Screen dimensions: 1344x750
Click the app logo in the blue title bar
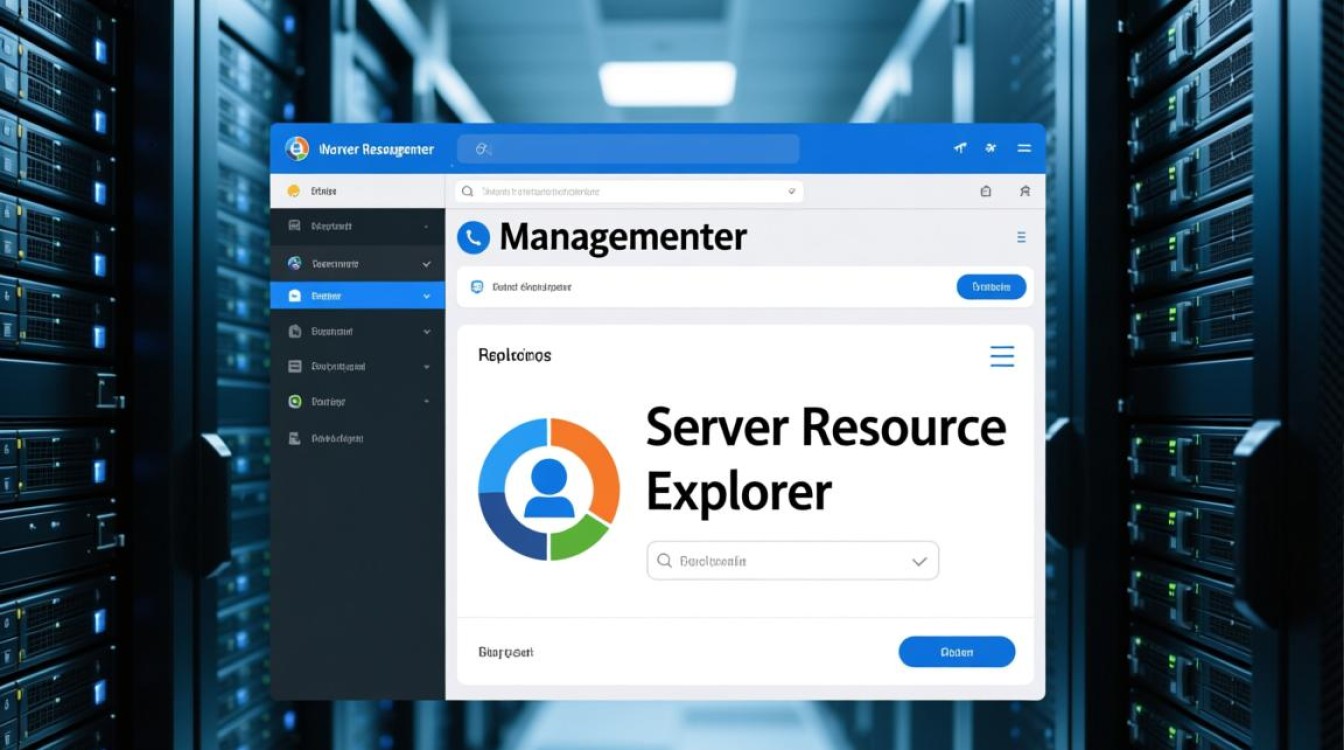click(x=297, y=149)
